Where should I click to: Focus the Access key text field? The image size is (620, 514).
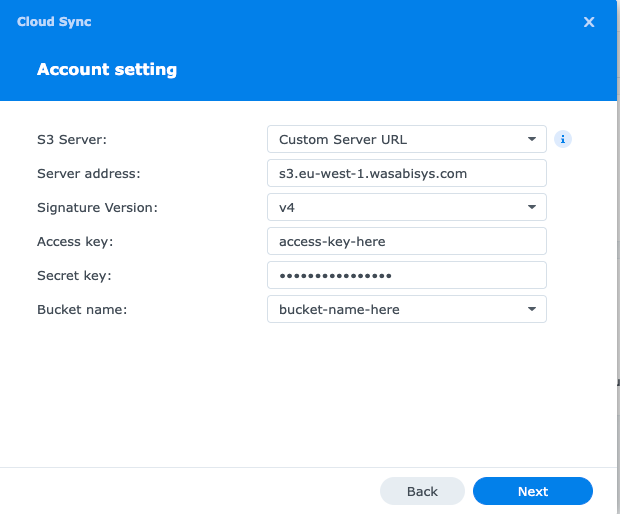click(x=406, y=241)
